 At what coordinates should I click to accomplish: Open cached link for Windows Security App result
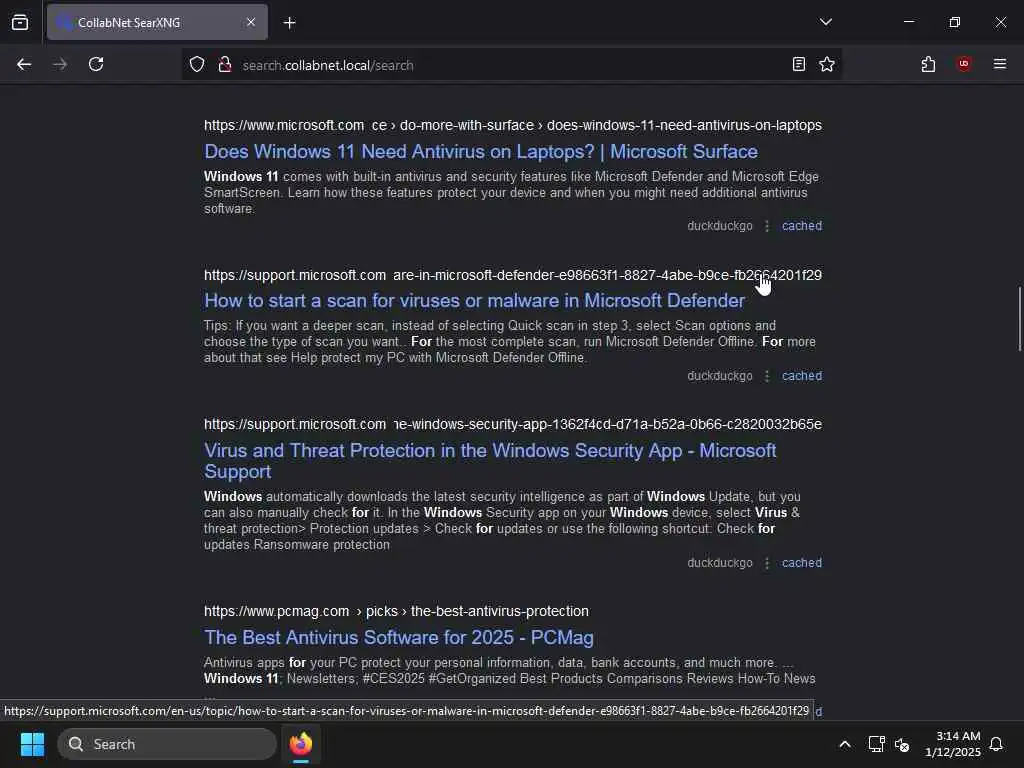point(802,563)
